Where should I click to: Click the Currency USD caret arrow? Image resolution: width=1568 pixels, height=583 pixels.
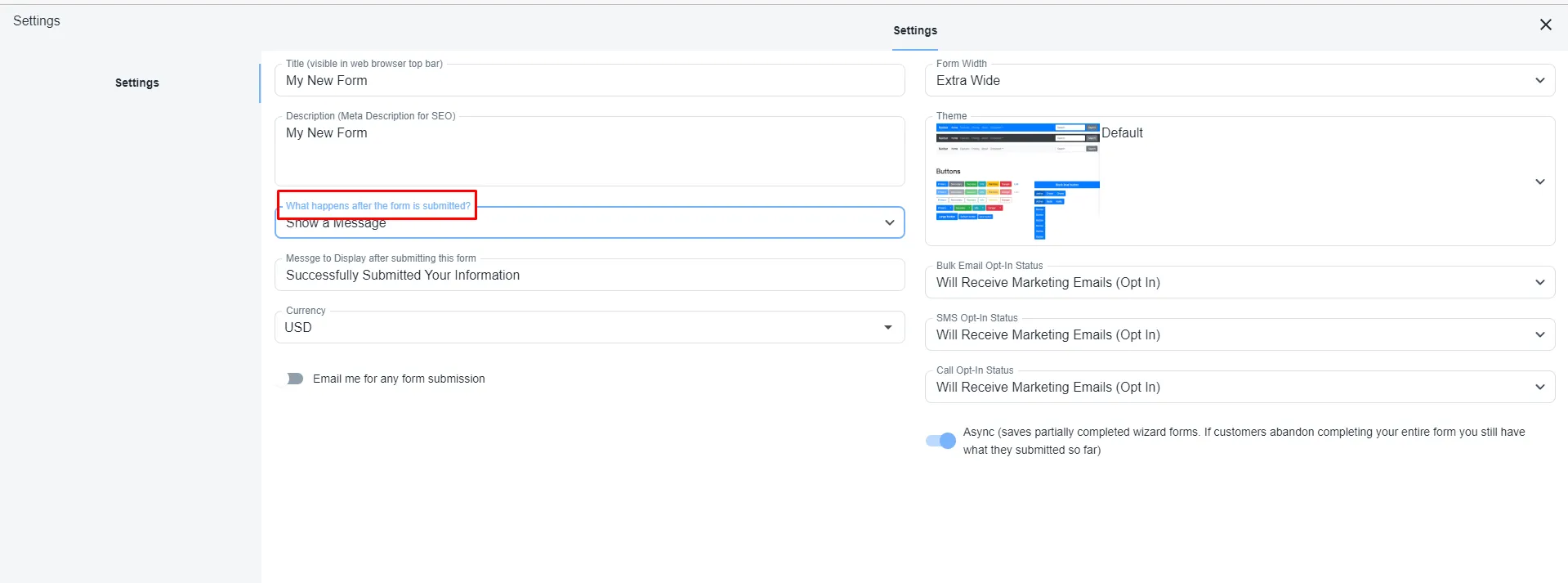click(x=887, y=327)
